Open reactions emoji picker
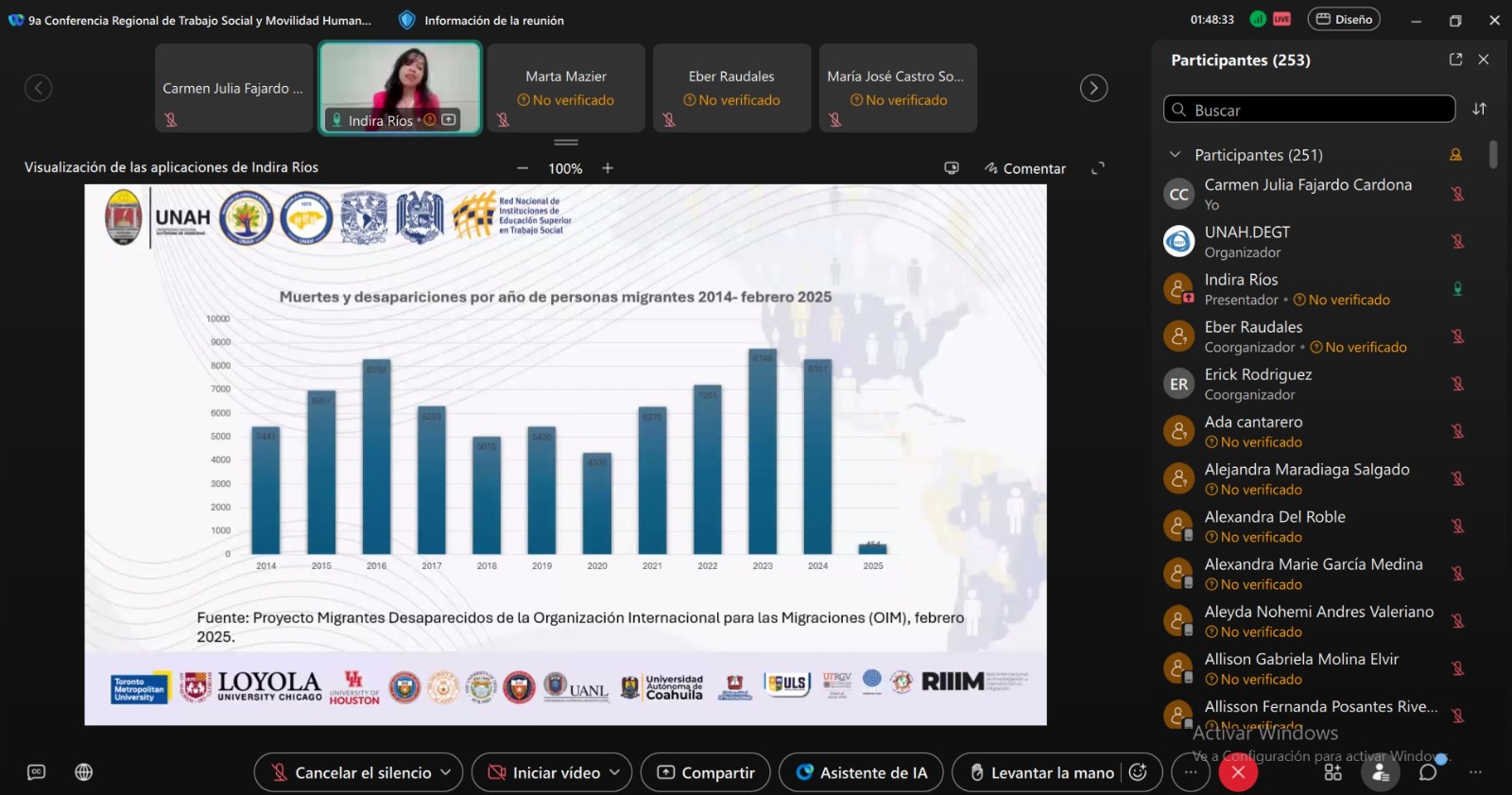The height and width of the screenshot is (795, 1512). click(1139, 772)
